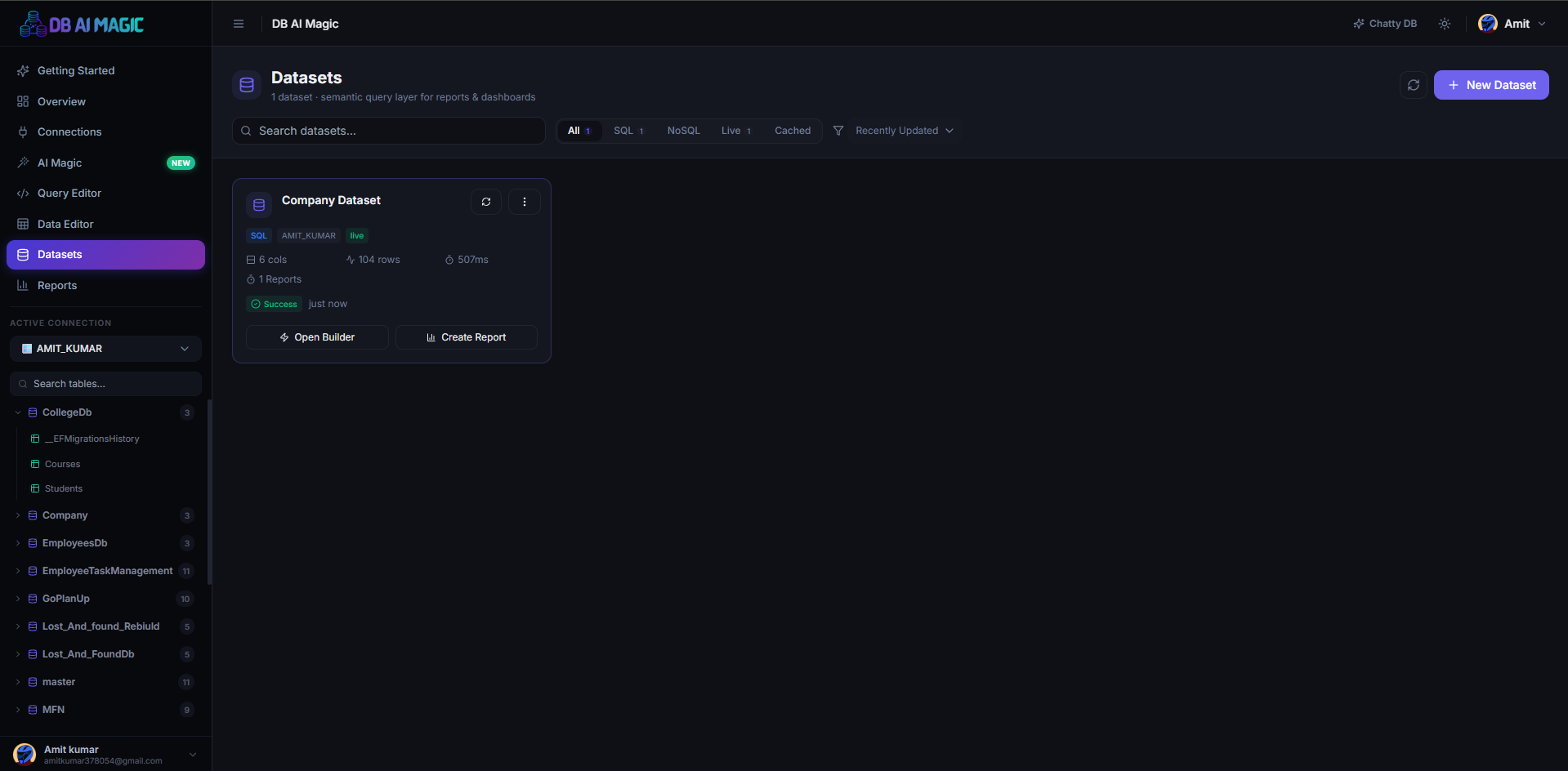Open the Overview page
Image resolution: width=1568 pixels, height=771 pixels.
[x=105, y=101]
